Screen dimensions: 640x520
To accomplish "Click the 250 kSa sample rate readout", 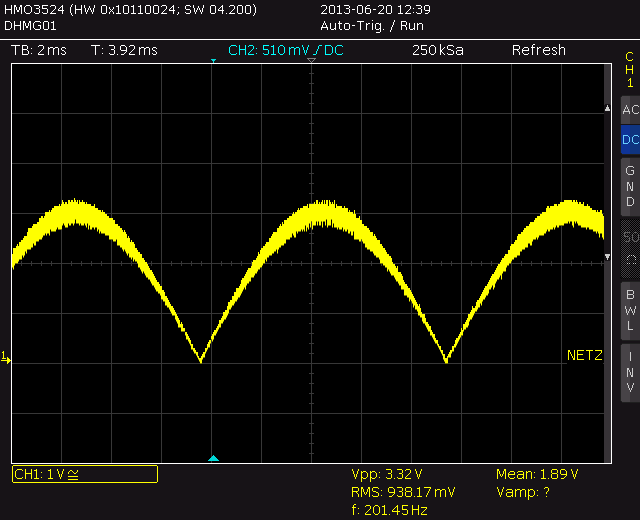I will pyautogui.click(x=438, y=50).
